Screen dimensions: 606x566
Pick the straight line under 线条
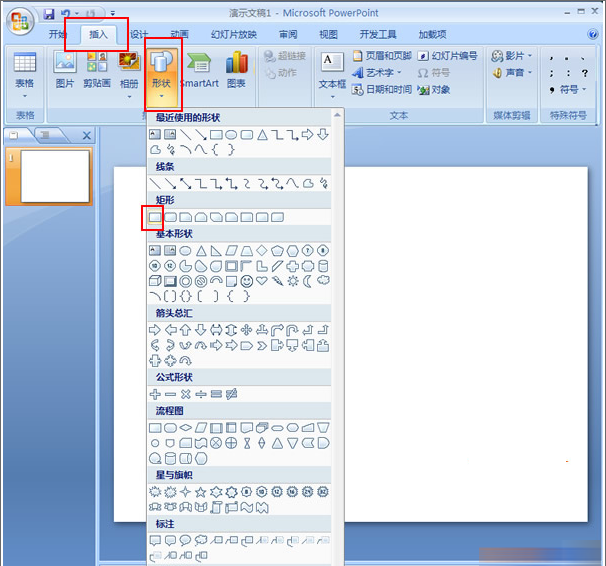pos(155,184)
